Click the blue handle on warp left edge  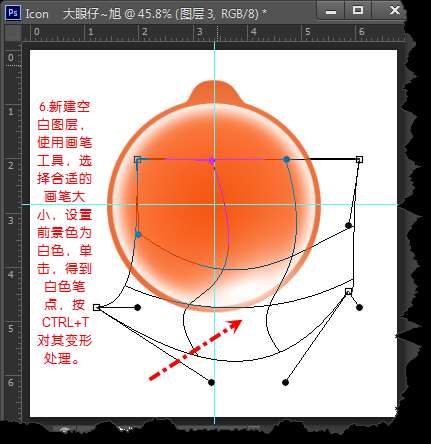[x=138, y=235]
